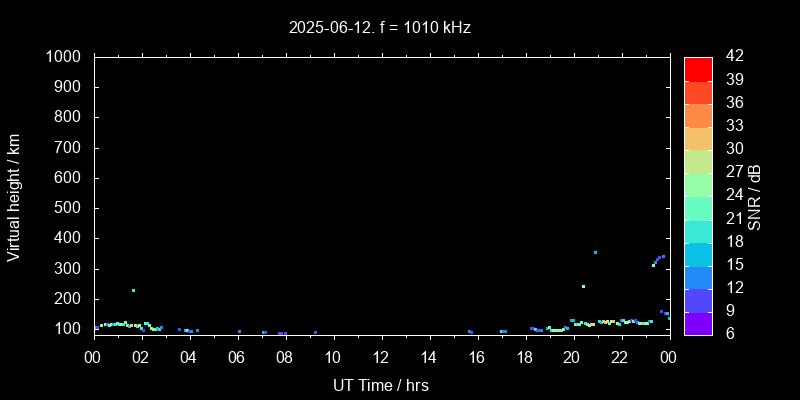This screenshot has width=800, height=400.
Task: Click the orange 33–36 dB colorbar band
Action: [x=698, y=115]
